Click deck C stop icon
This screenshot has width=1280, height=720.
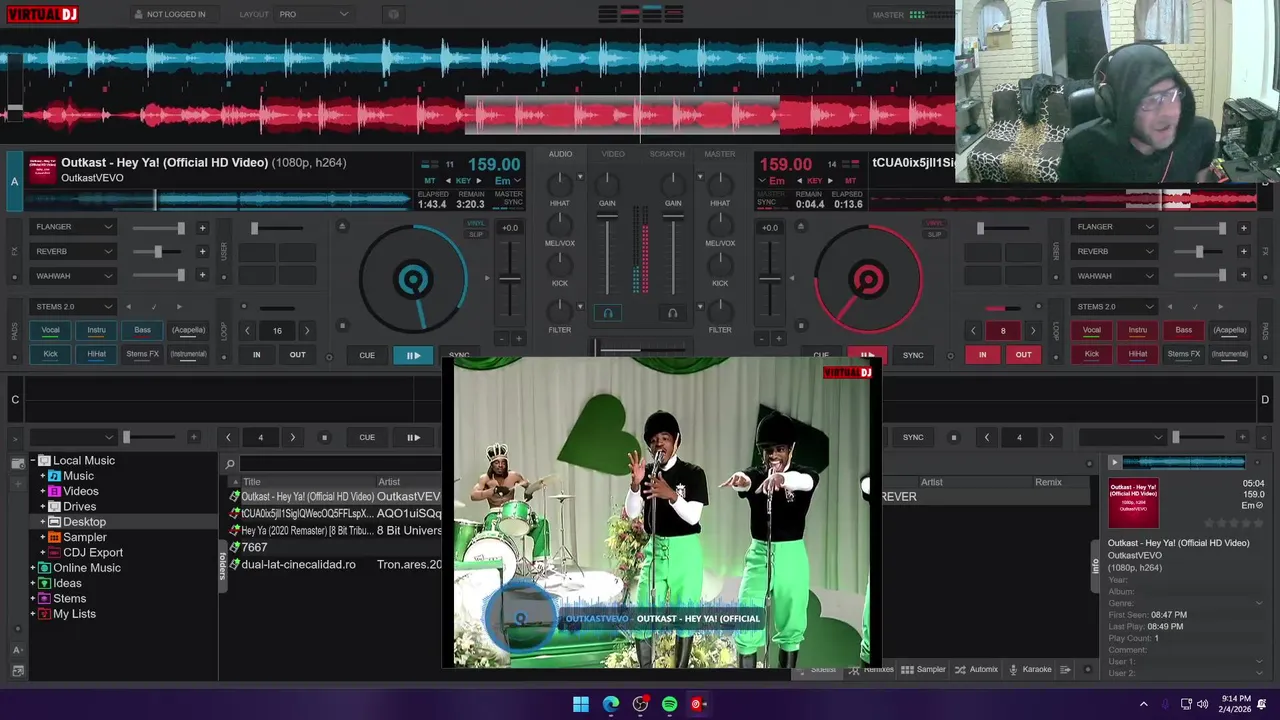pyautogui.click(x=324, y=437)
